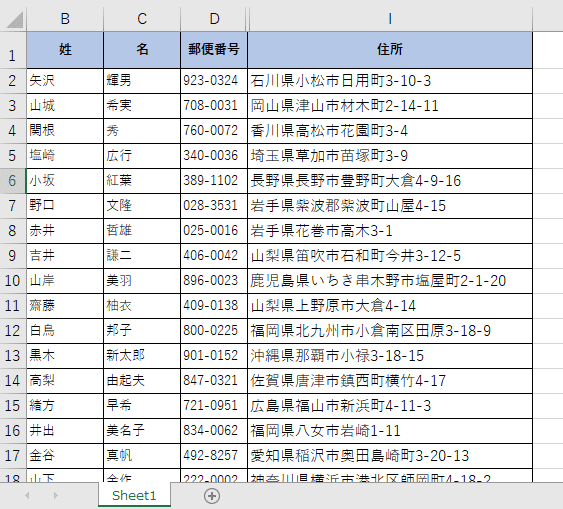563x509 pixels.
Task: Select cell containing 齋藤
Action: coord(65,306)
